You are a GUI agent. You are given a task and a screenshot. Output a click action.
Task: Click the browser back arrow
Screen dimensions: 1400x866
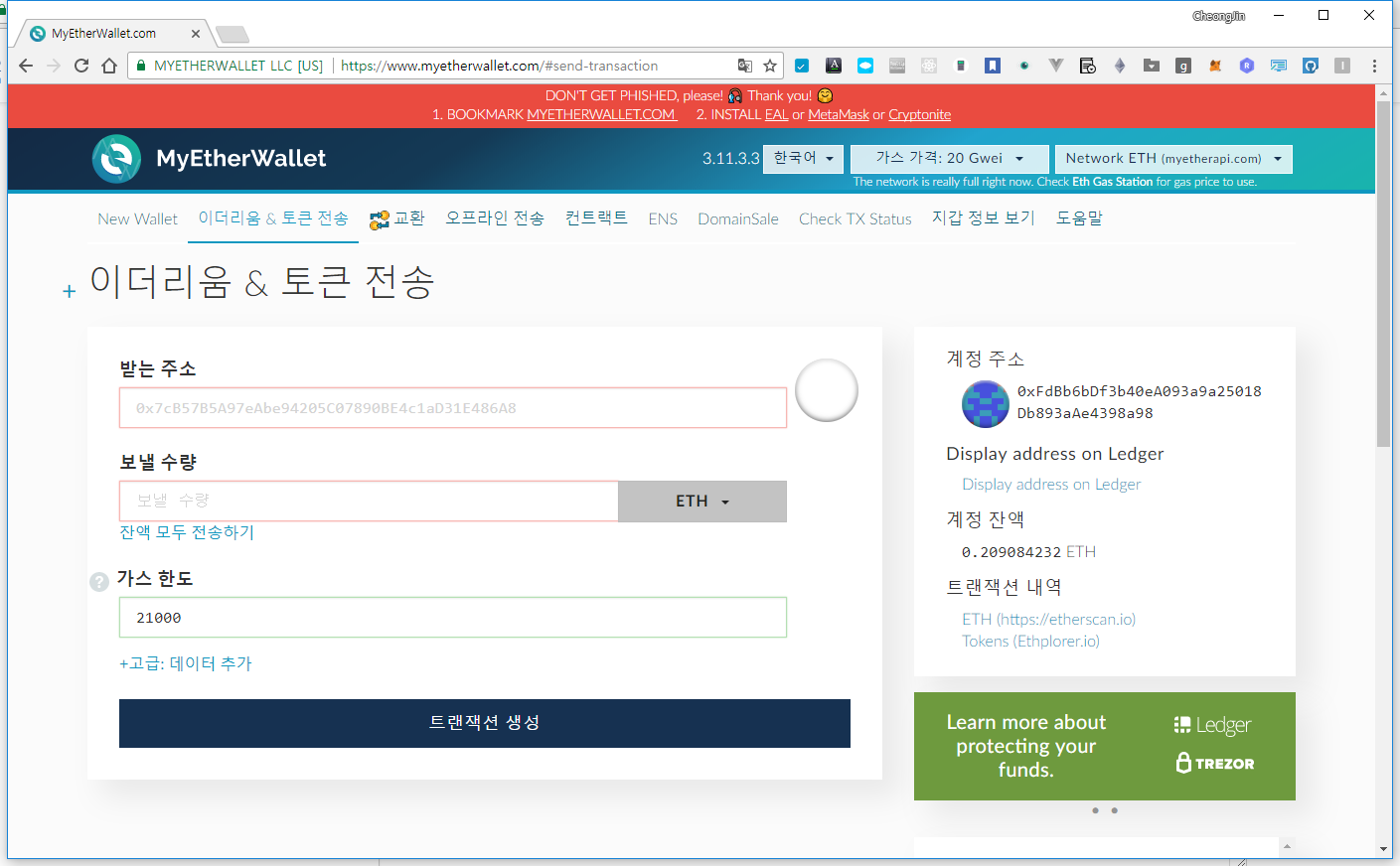(x=26, y=66)
